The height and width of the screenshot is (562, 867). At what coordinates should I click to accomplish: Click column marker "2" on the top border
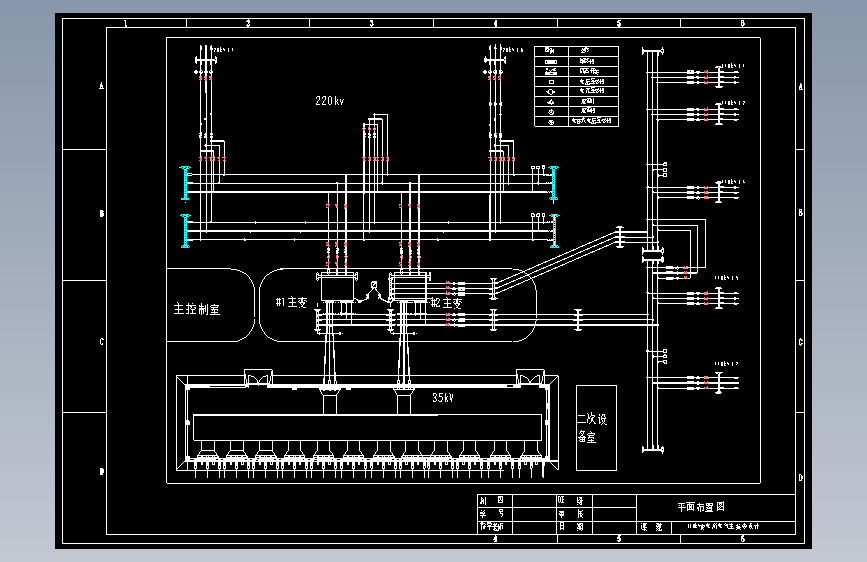click(248, 23)
